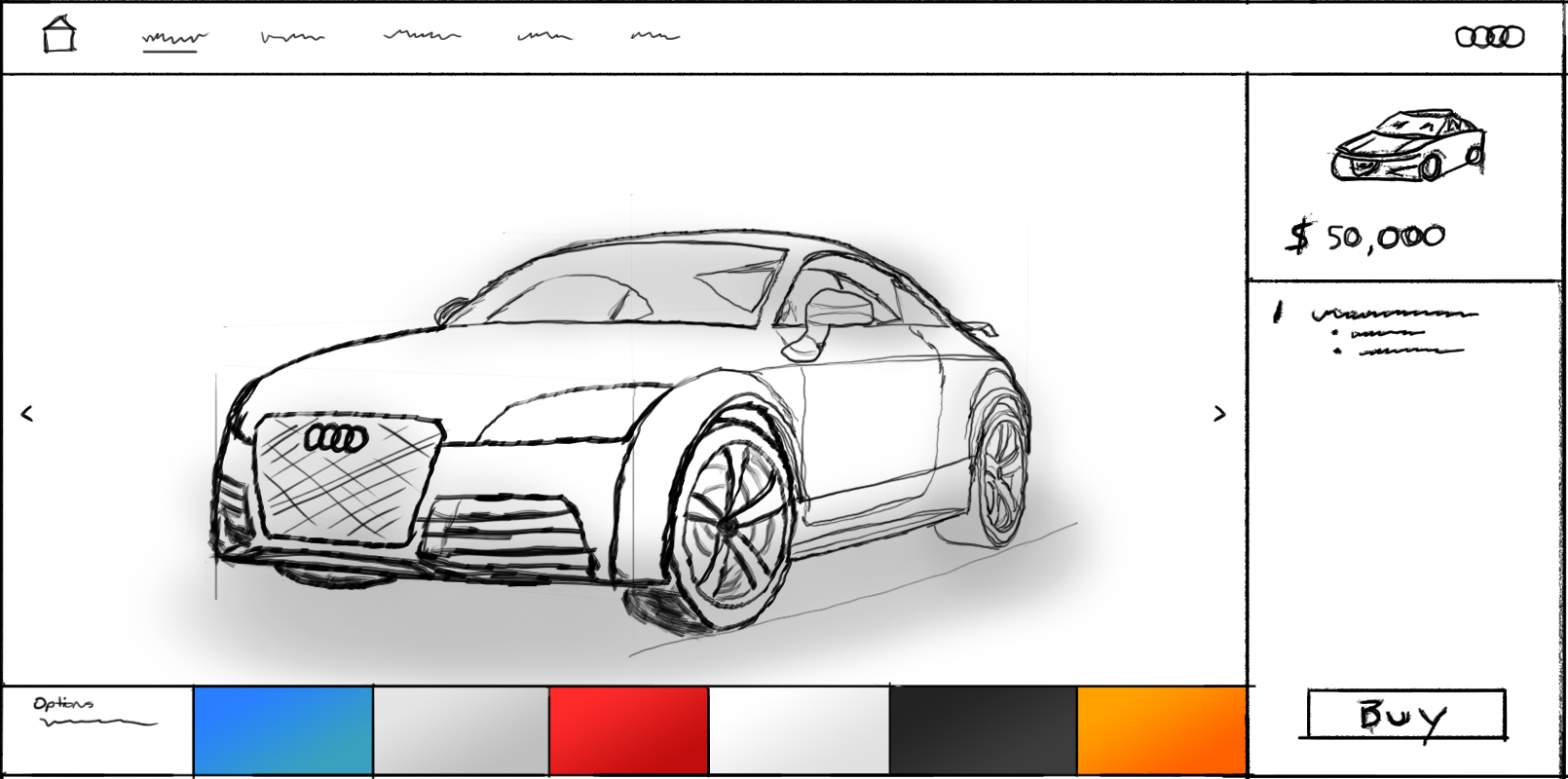Click the Audi four-rings logo in header
The height and width of the screenshot is (779, 1568).
pos(1489,37)
